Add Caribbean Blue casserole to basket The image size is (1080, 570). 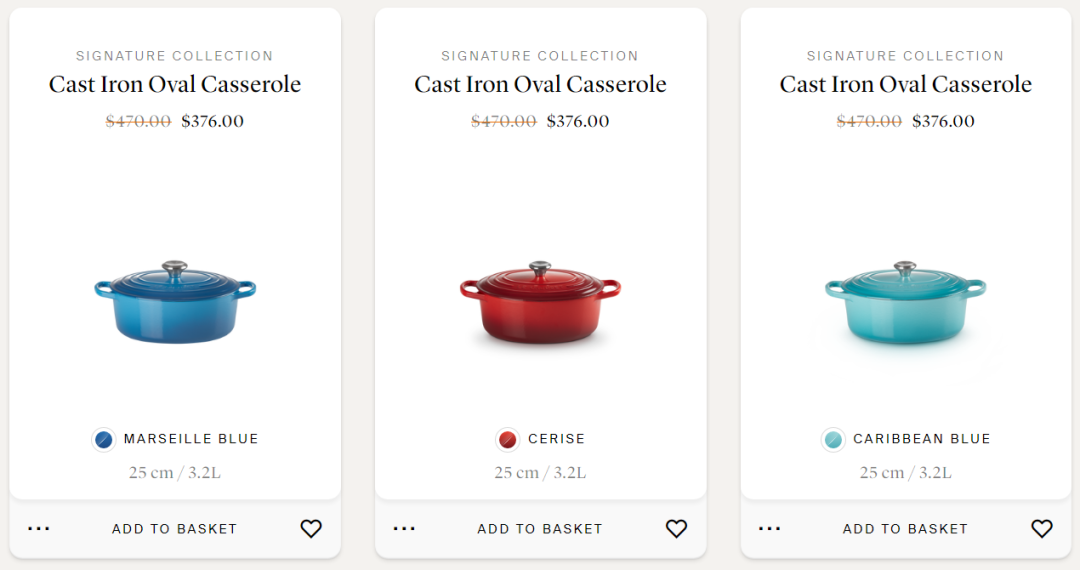(x=905, y=529)
